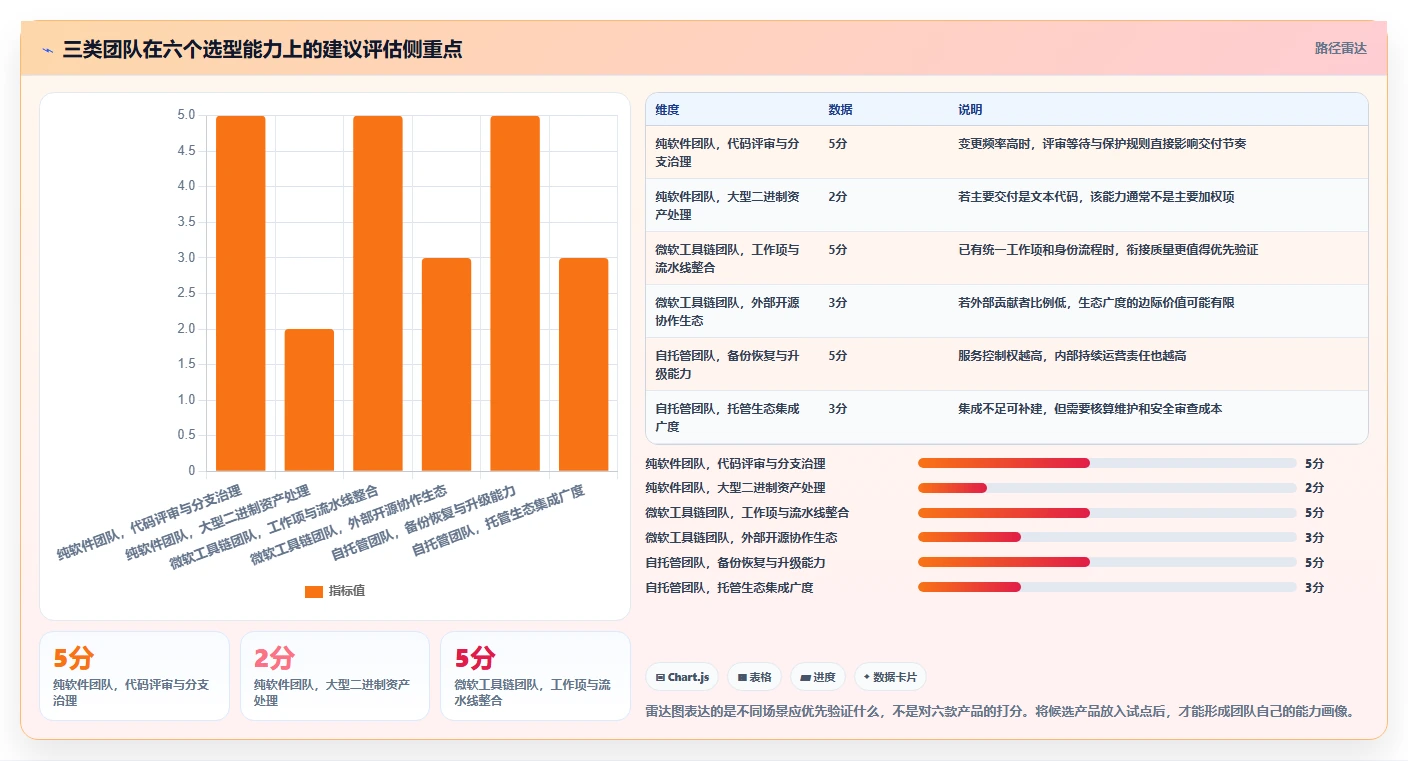Click the bar for 自托管团队，备份恢复与升级能力
Image resolution: width=1408 pixels, height=761 pixels.
[515, 293]
